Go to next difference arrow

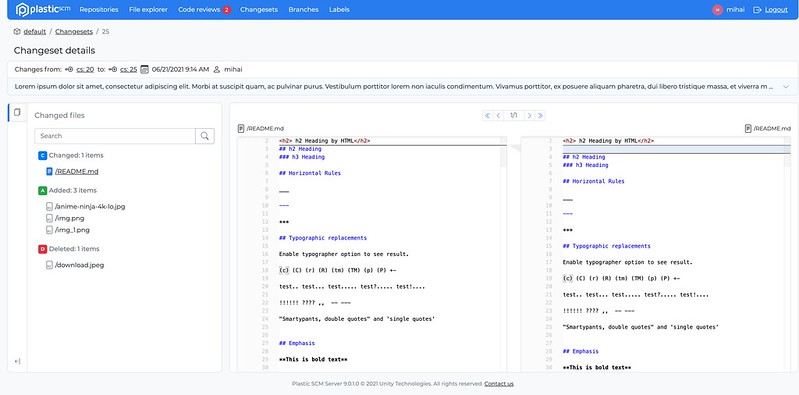[x=529, y=116]
